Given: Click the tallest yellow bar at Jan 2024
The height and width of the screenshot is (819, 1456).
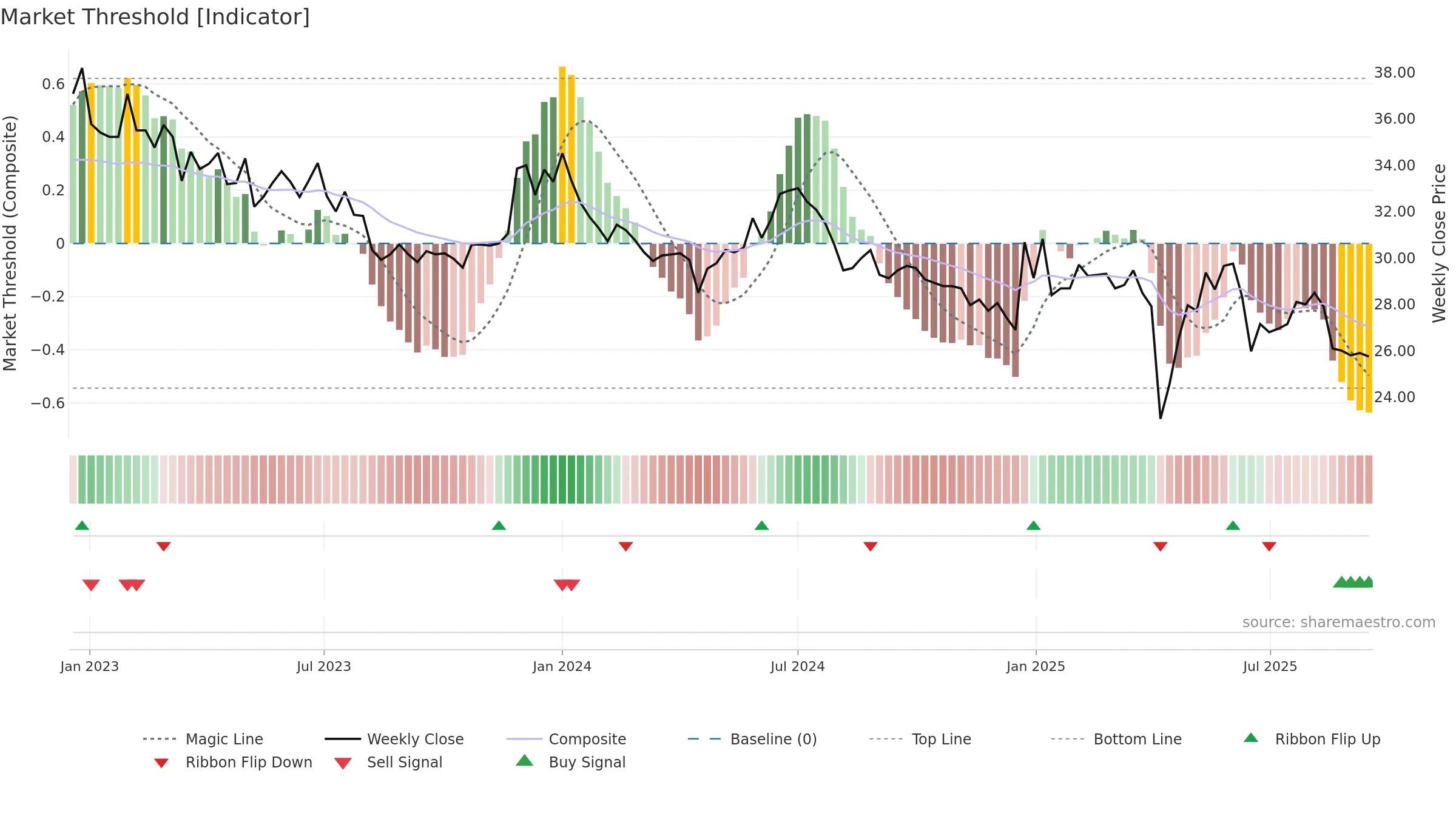Looking at the screenshot, I should point(562,155).
